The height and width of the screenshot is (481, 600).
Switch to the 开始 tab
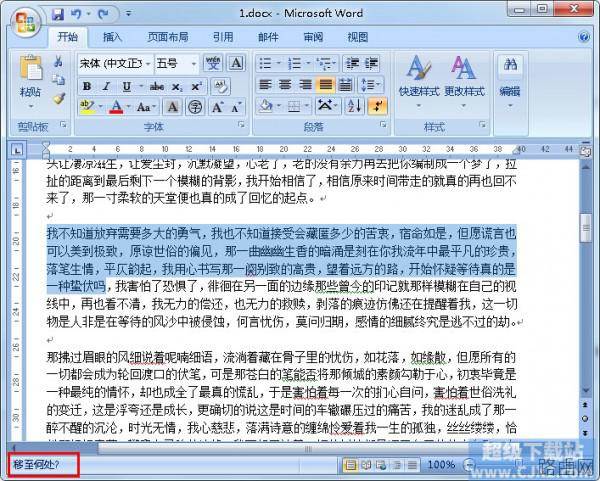[x=68, y=37]
